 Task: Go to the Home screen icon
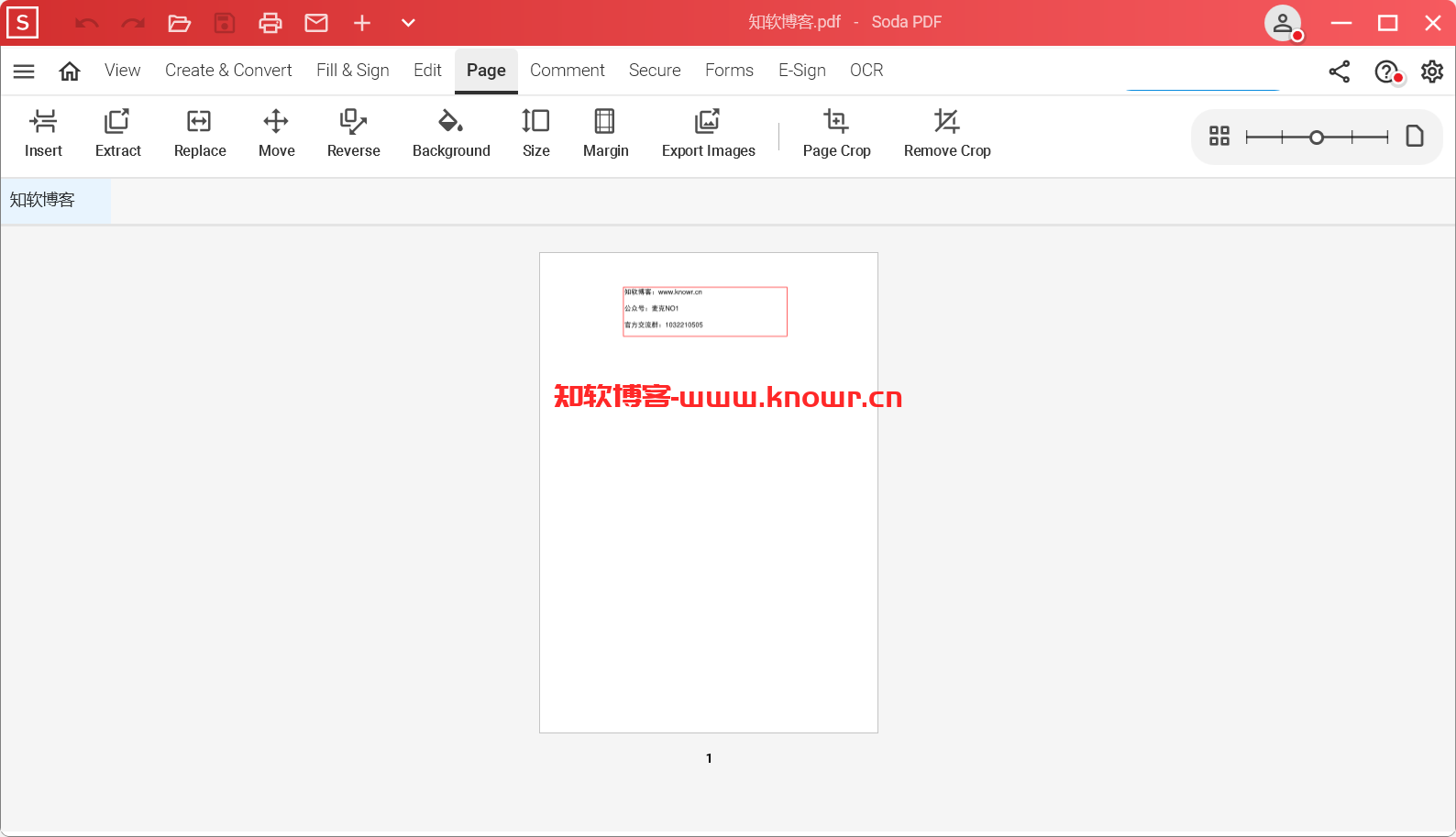coord(70,71)
